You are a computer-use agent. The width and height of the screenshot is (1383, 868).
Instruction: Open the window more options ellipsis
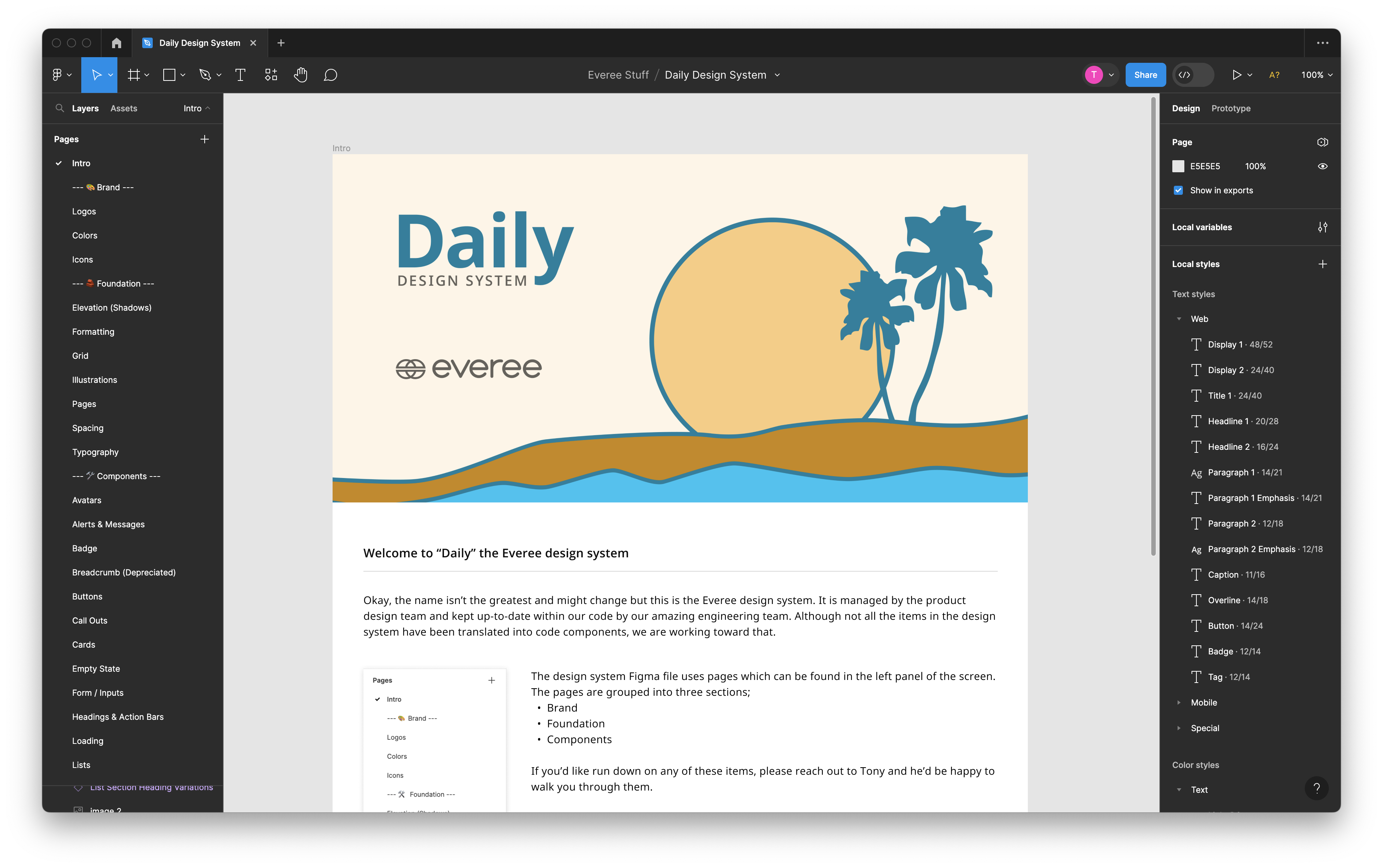(1323, 43)
